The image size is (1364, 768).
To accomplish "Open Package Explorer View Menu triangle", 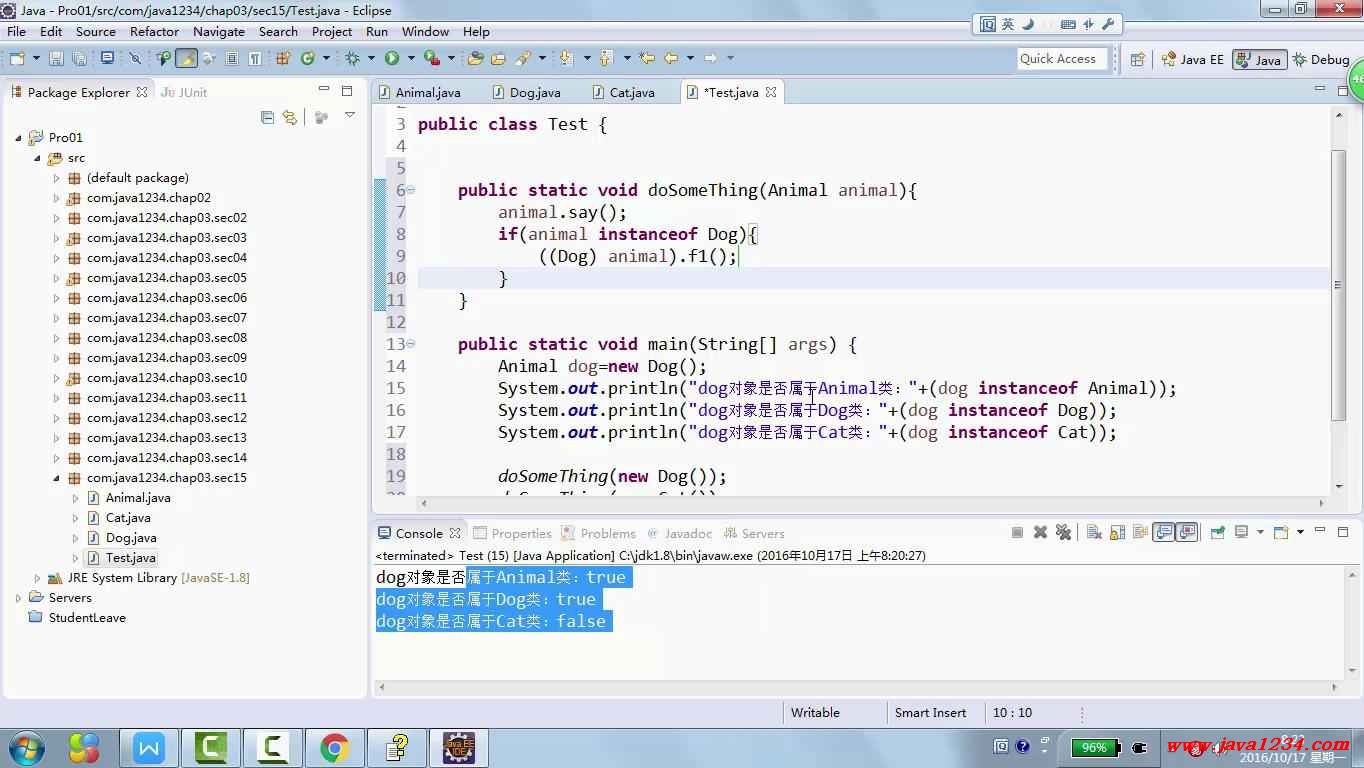I will [x=350, y=116].
